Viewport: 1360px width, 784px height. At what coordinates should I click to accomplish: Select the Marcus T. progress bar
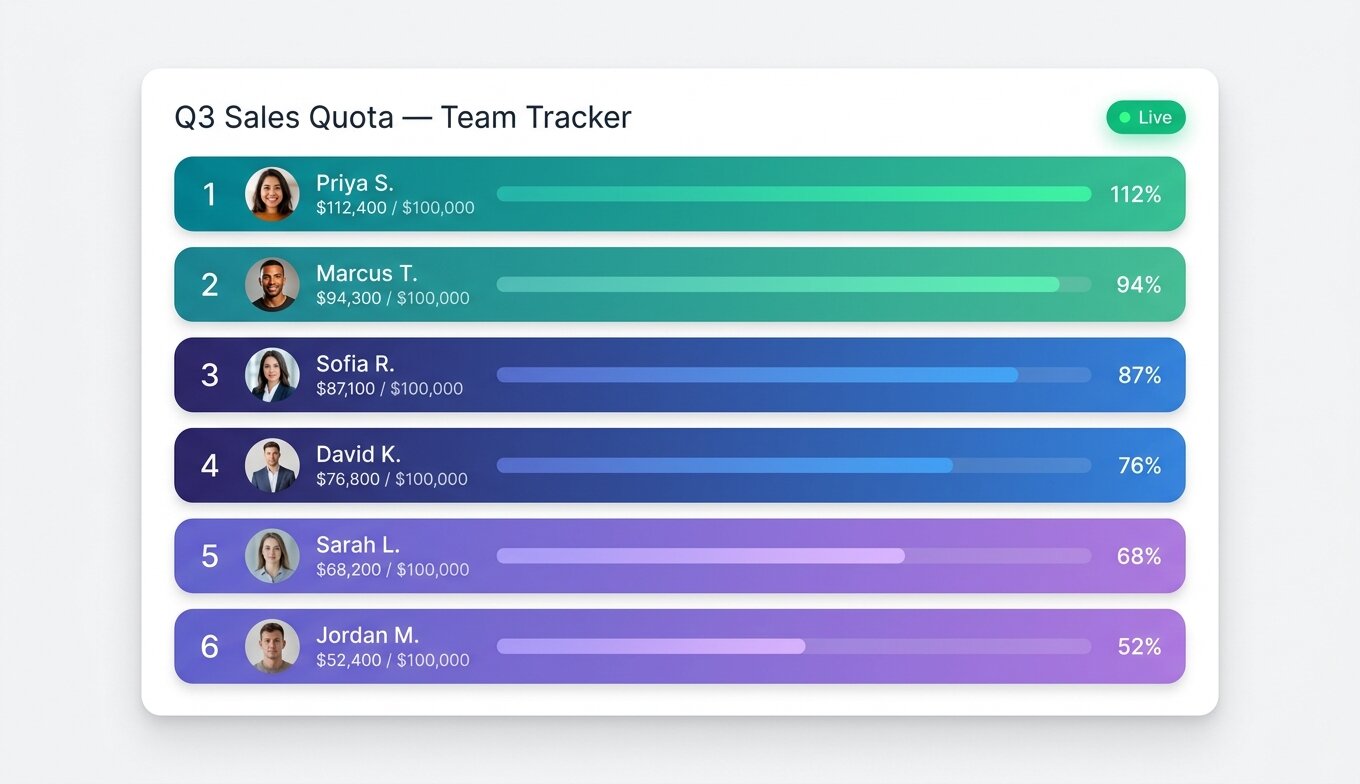tap(794, 285)
